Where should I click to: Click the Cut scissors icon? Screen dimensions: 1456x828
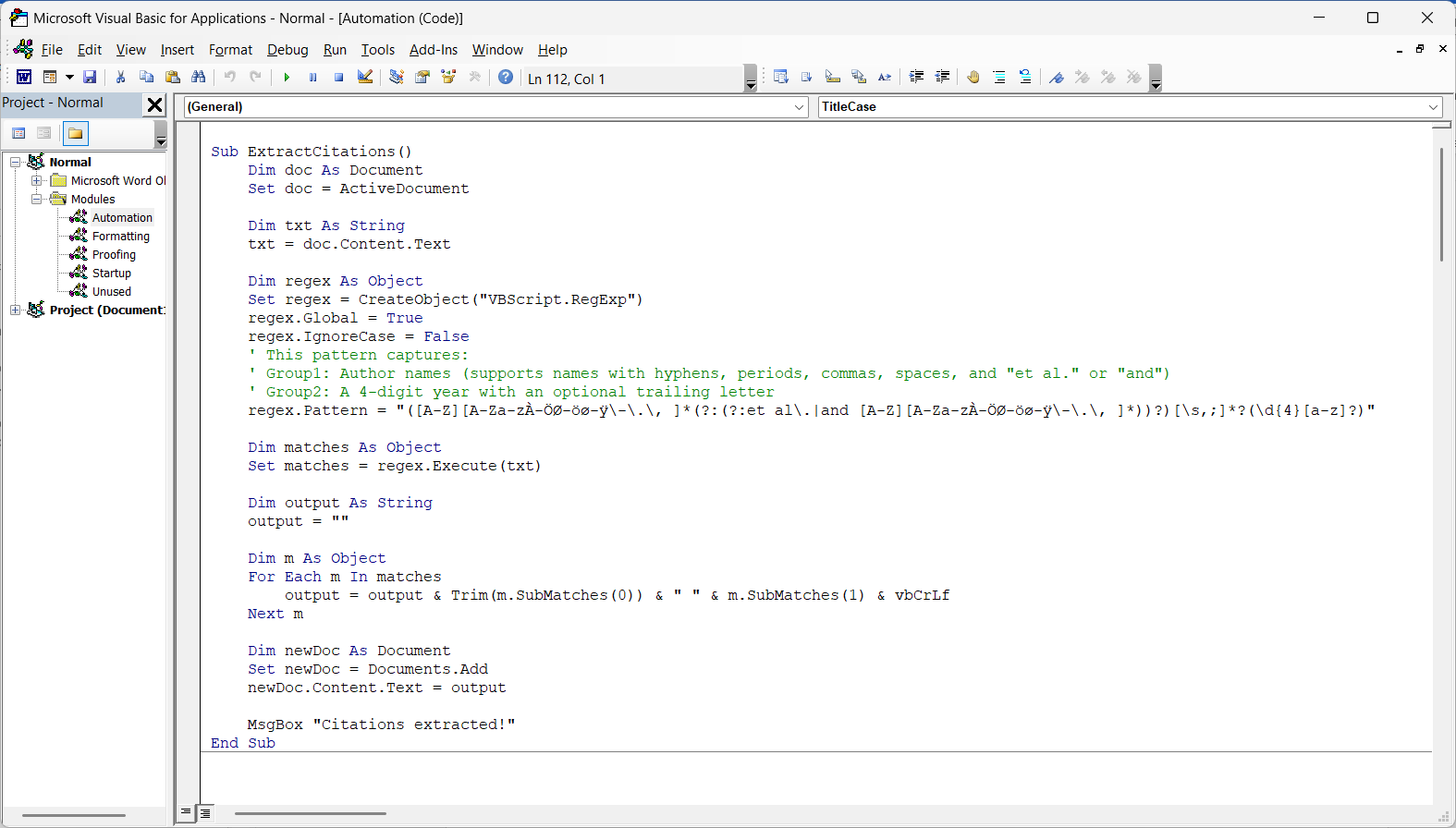point(120,78)
